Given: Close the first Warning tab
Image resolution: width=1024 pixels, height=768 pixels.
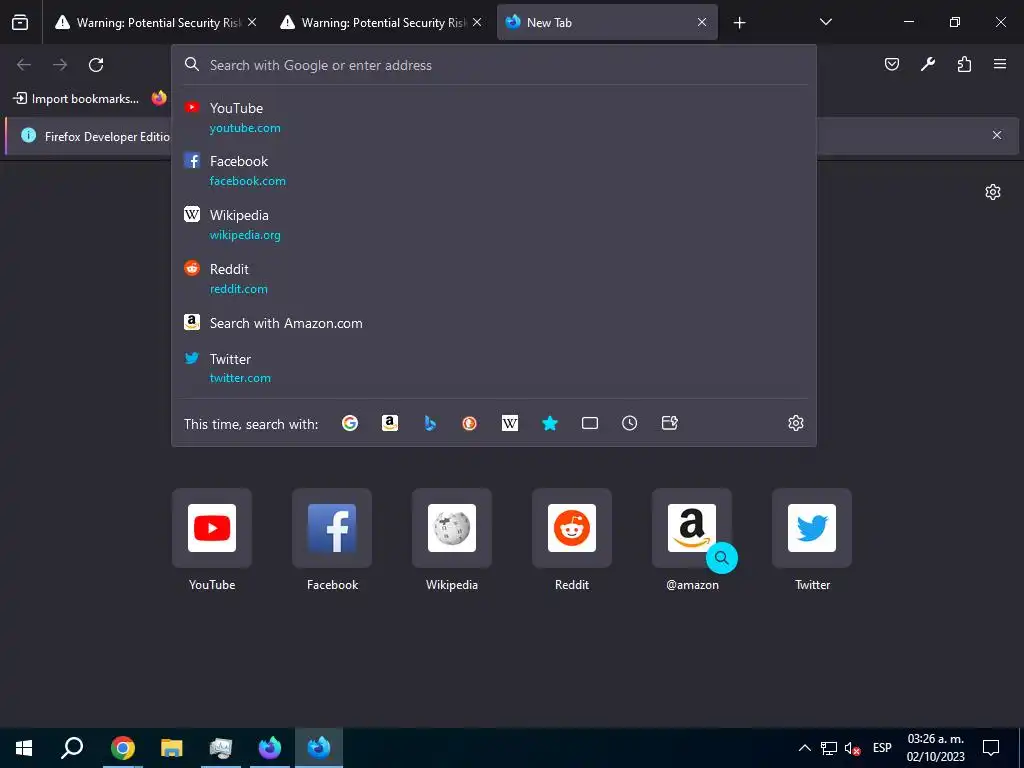Looking at the screenshot, I should point(252,22).
